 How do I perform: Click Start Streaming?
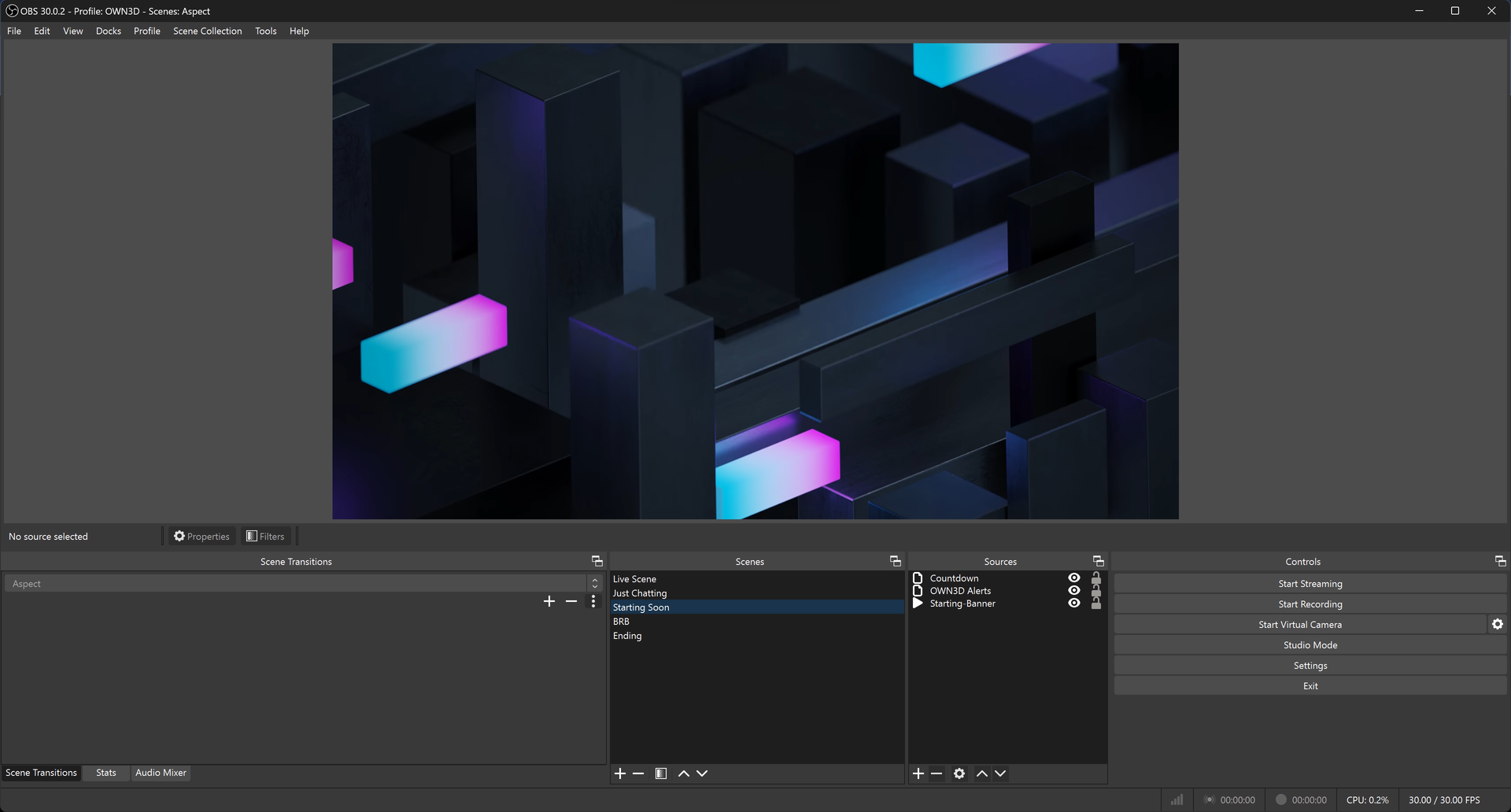coord(1310,583)
